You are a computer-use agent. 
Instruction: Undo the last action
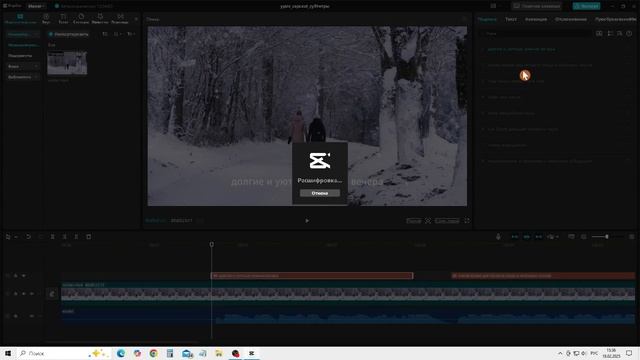pos(28,237)
